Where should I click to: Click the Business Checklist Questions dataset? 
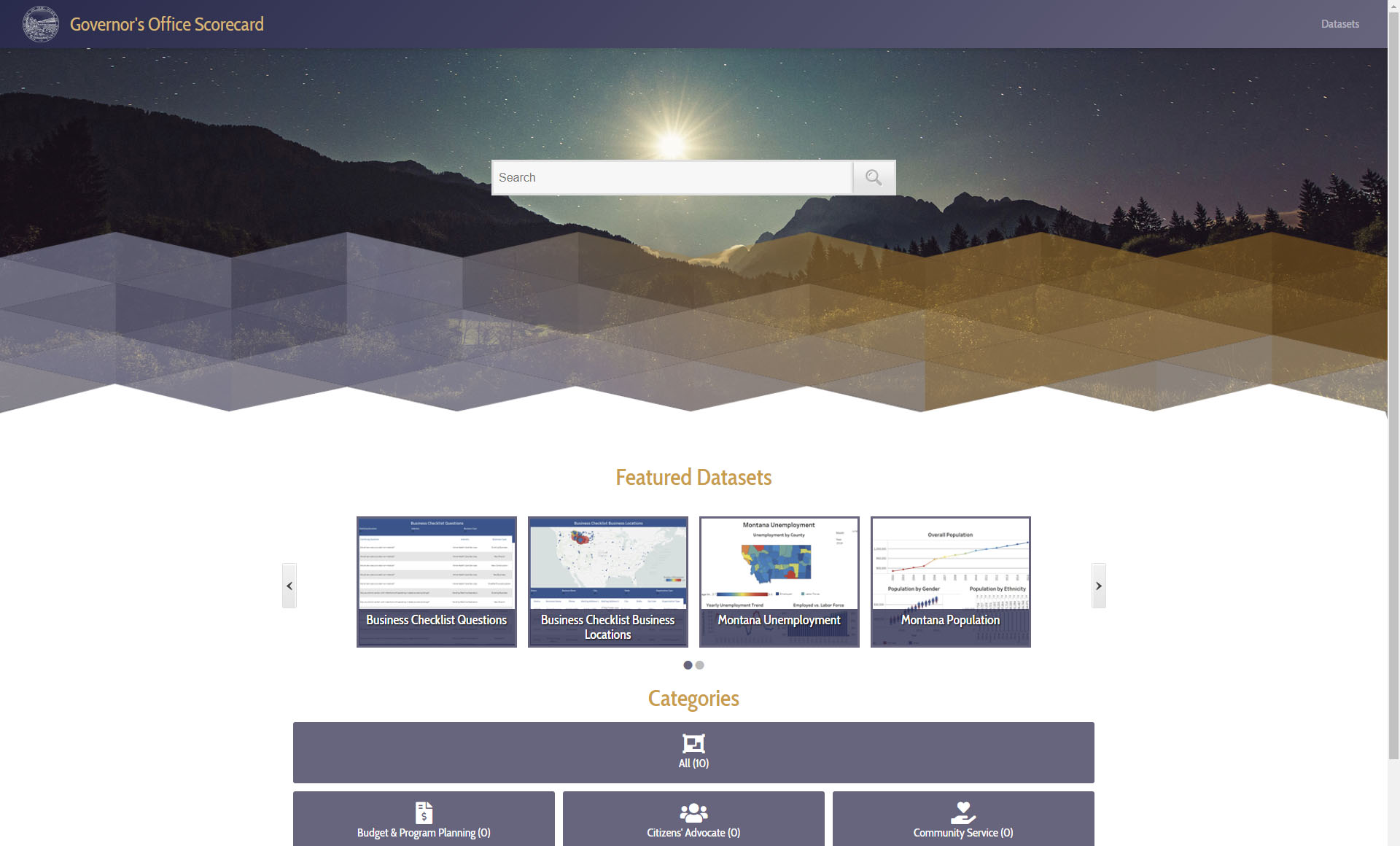[x=435, y=581]
